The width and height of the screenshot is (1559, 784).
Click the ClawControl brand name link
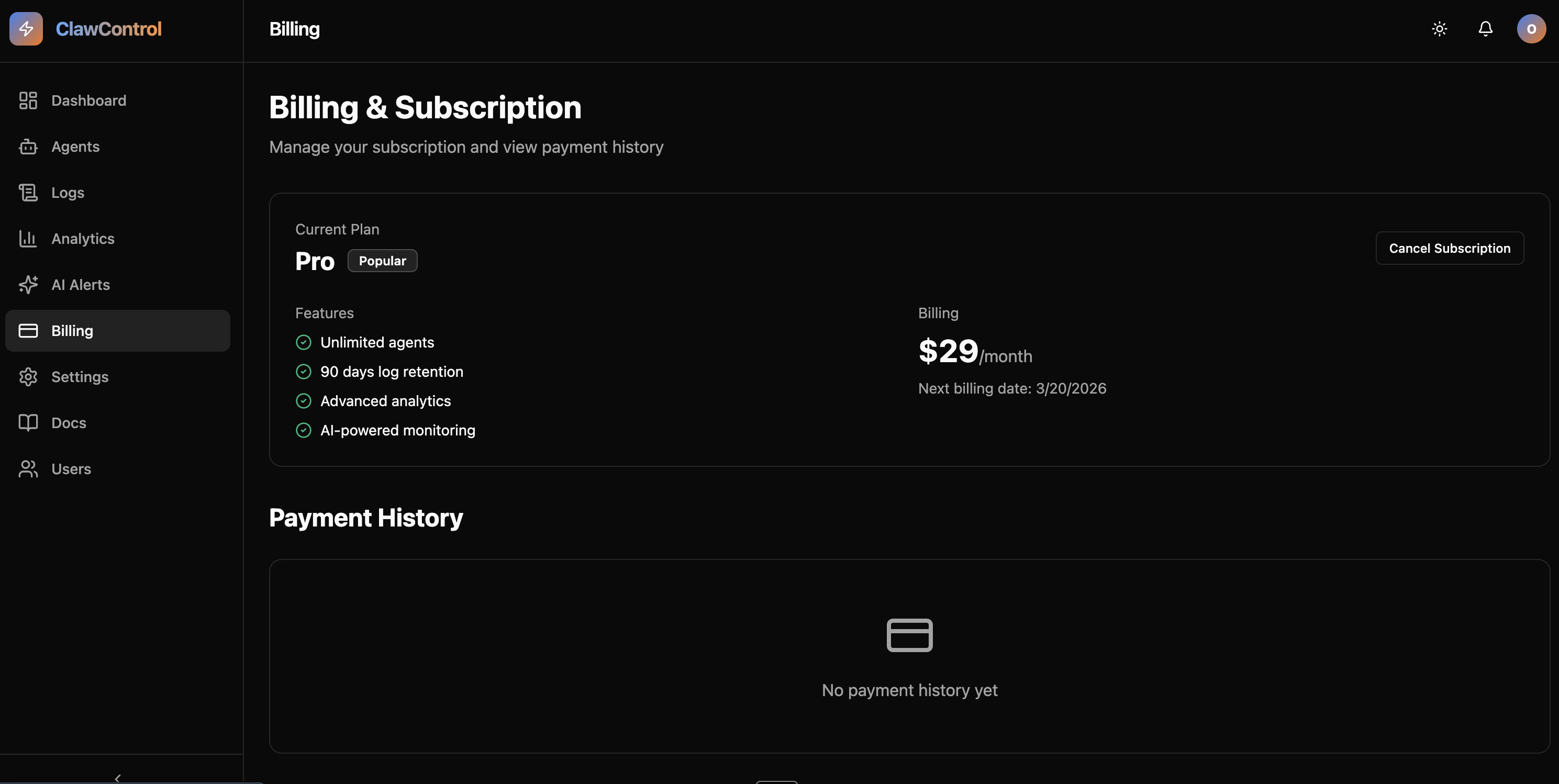[x=108, y=28]
